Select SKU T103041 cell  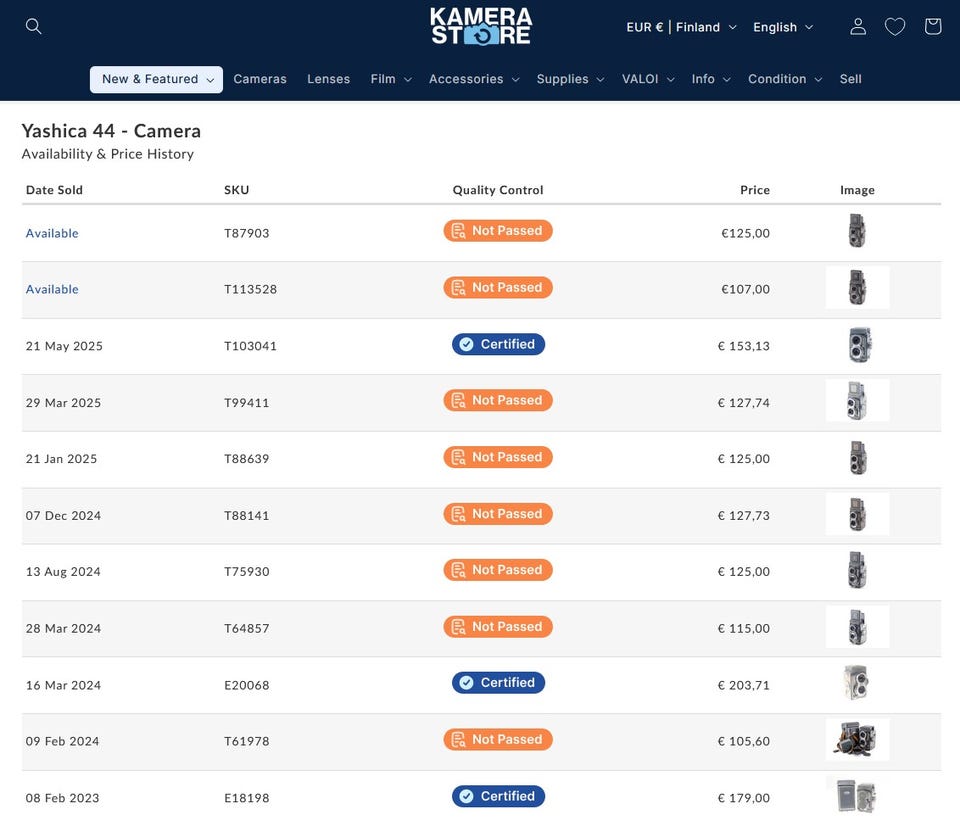click(x=250, y=346)
